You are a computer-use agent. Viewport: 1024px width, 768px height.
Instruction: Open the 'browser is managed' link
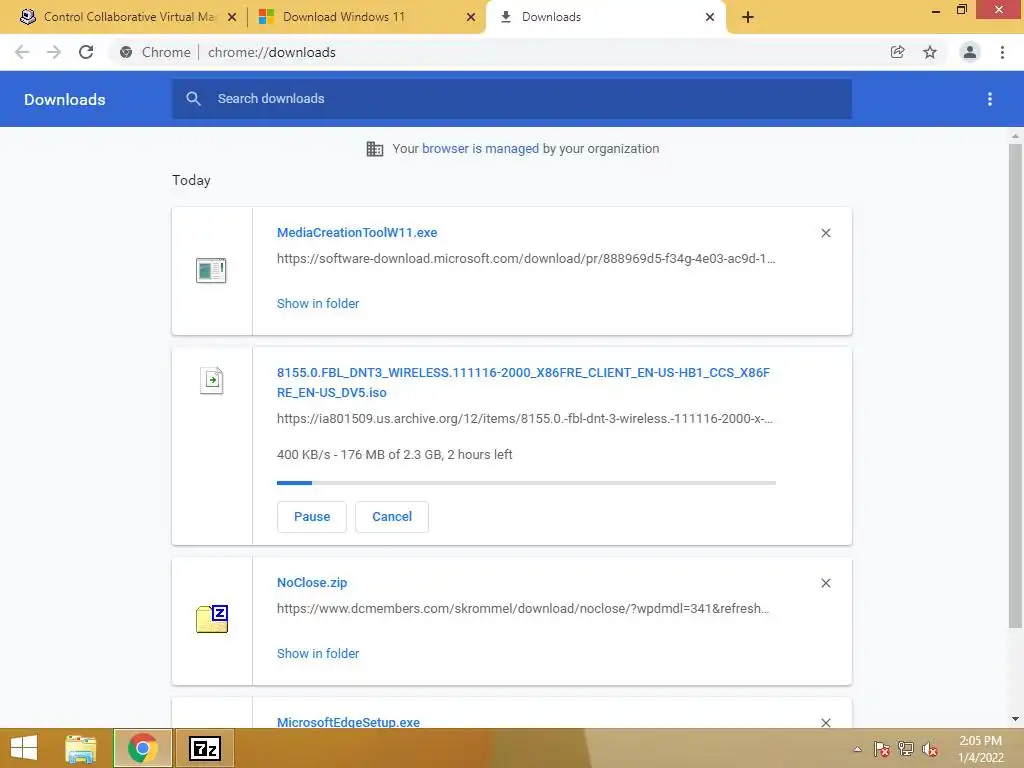point(480,149)
